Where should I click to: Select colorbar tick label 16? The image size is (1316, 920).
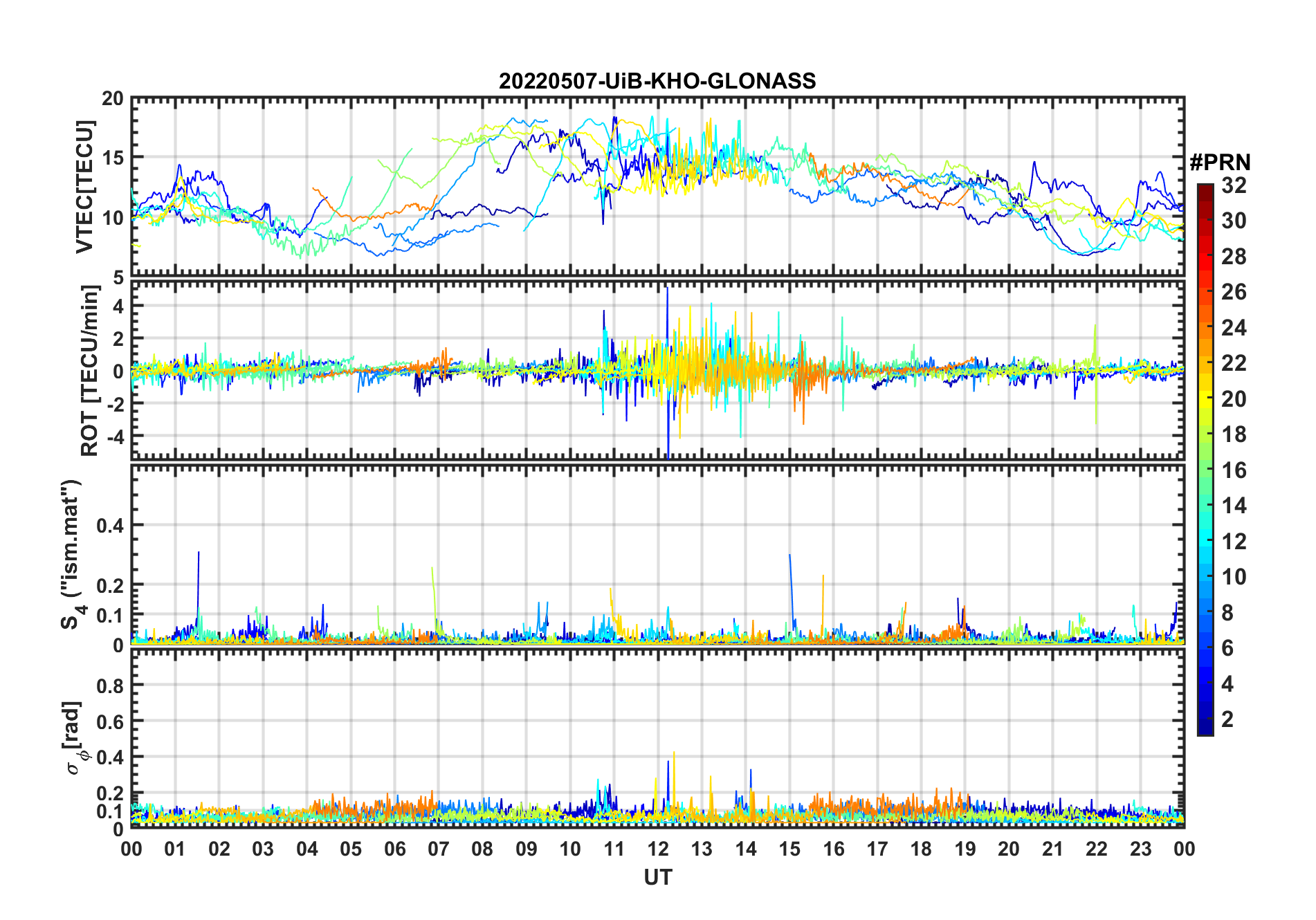point(1234,470)
